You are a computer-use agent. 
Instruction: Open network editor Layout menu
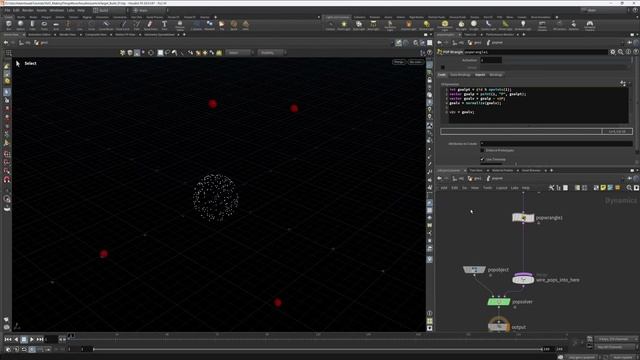(501, 188)
